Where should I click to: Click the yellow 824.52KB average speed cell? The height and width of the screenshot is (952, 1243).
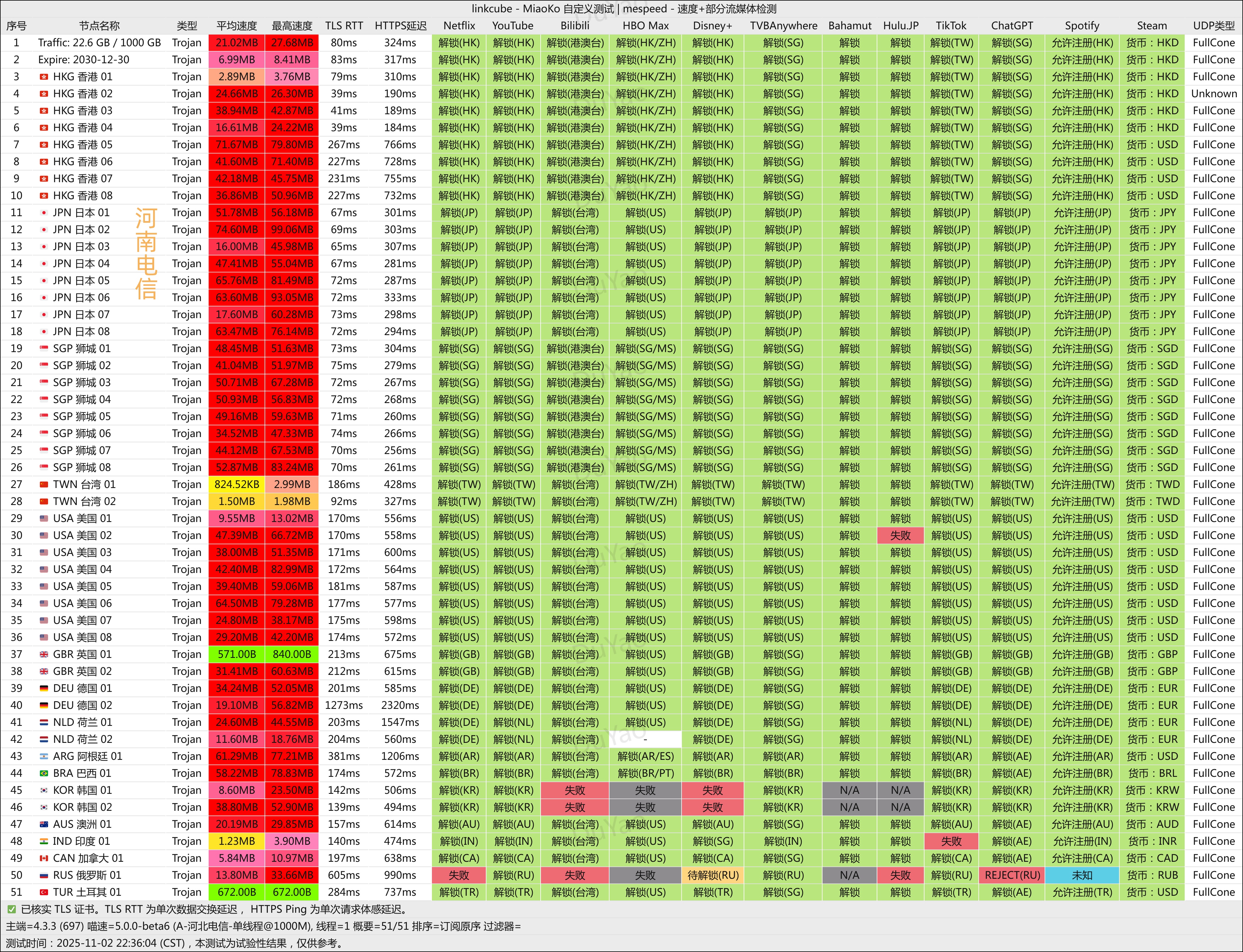[236, 484]
